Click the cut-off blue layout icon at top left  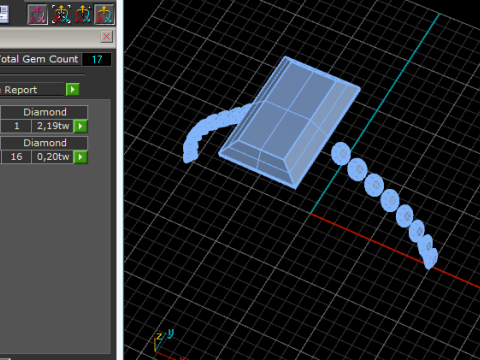[x=4, y=14]
